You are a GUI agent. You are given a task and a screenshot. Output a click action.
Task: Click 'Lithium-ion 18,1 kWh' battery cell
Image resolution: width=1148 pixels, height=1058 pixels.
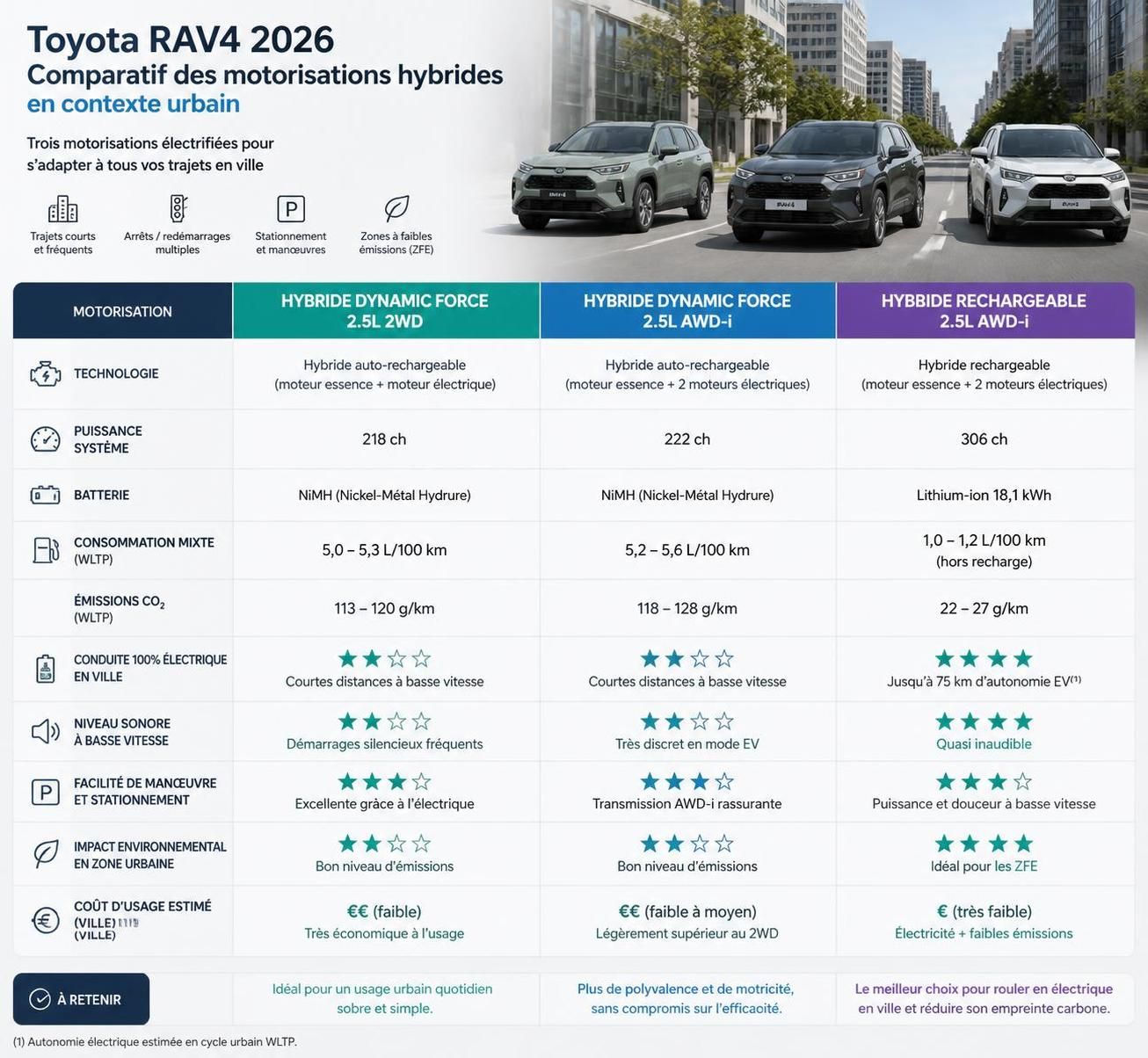[984, 496]
